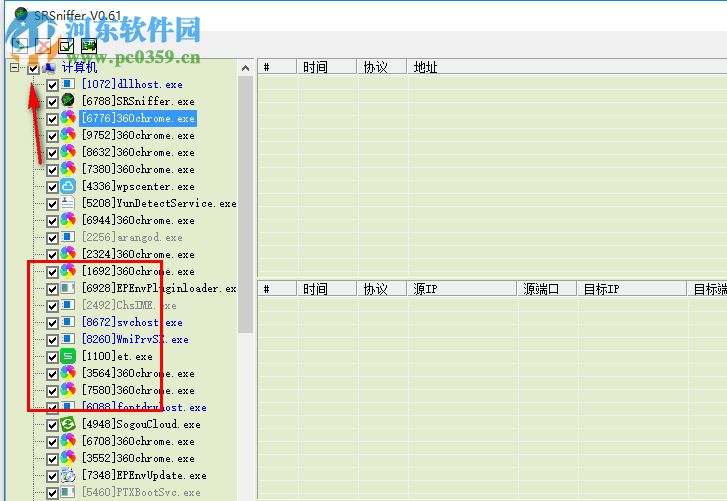Sort top table by 协议 column
This screenshot has height=501, width=727.
382,67
